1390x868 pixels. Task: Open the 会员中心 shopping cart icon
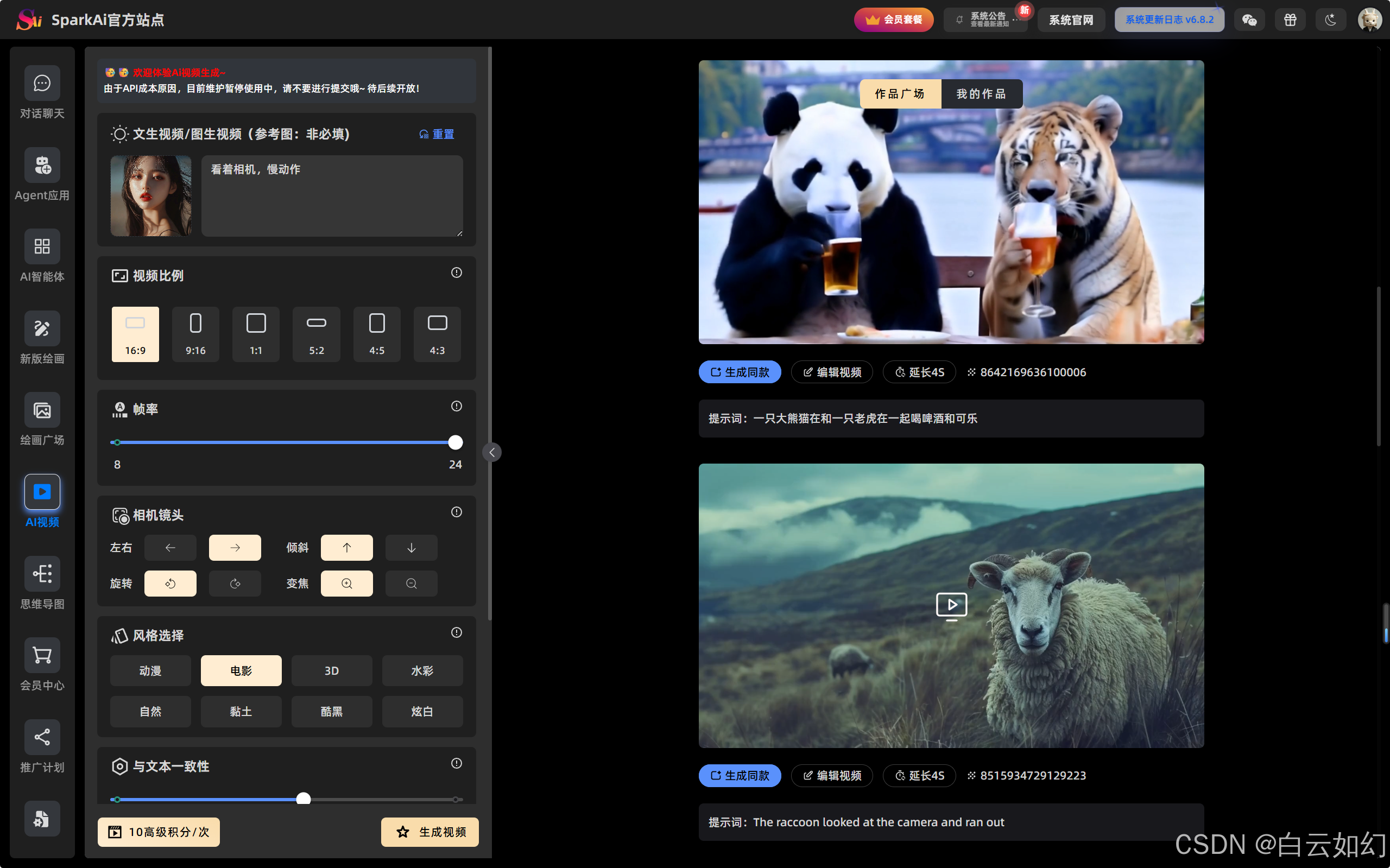coord(42,655)
